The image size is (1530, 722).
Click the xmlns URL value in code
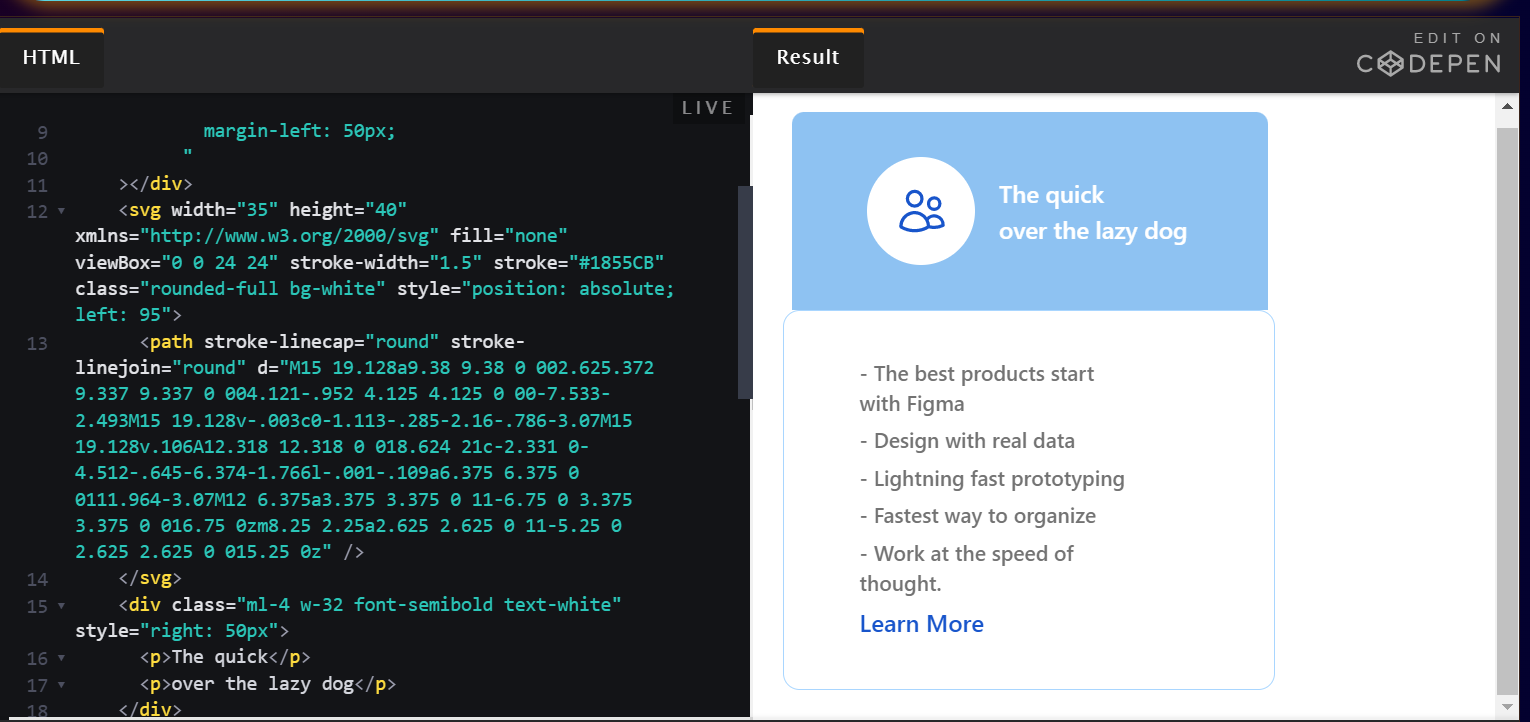[x=290, y=237]
